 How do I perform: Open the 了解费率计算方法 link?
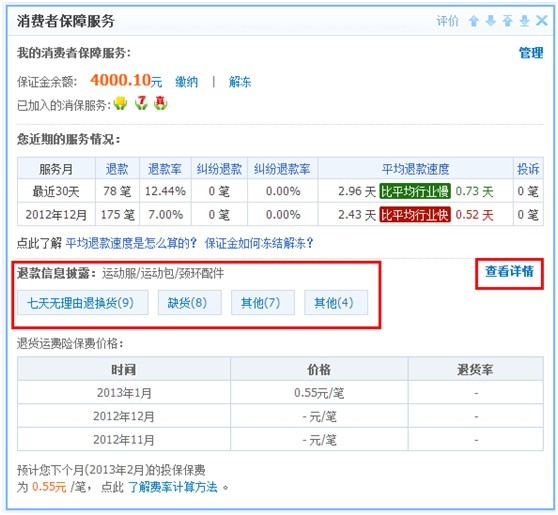click(173, 487)
